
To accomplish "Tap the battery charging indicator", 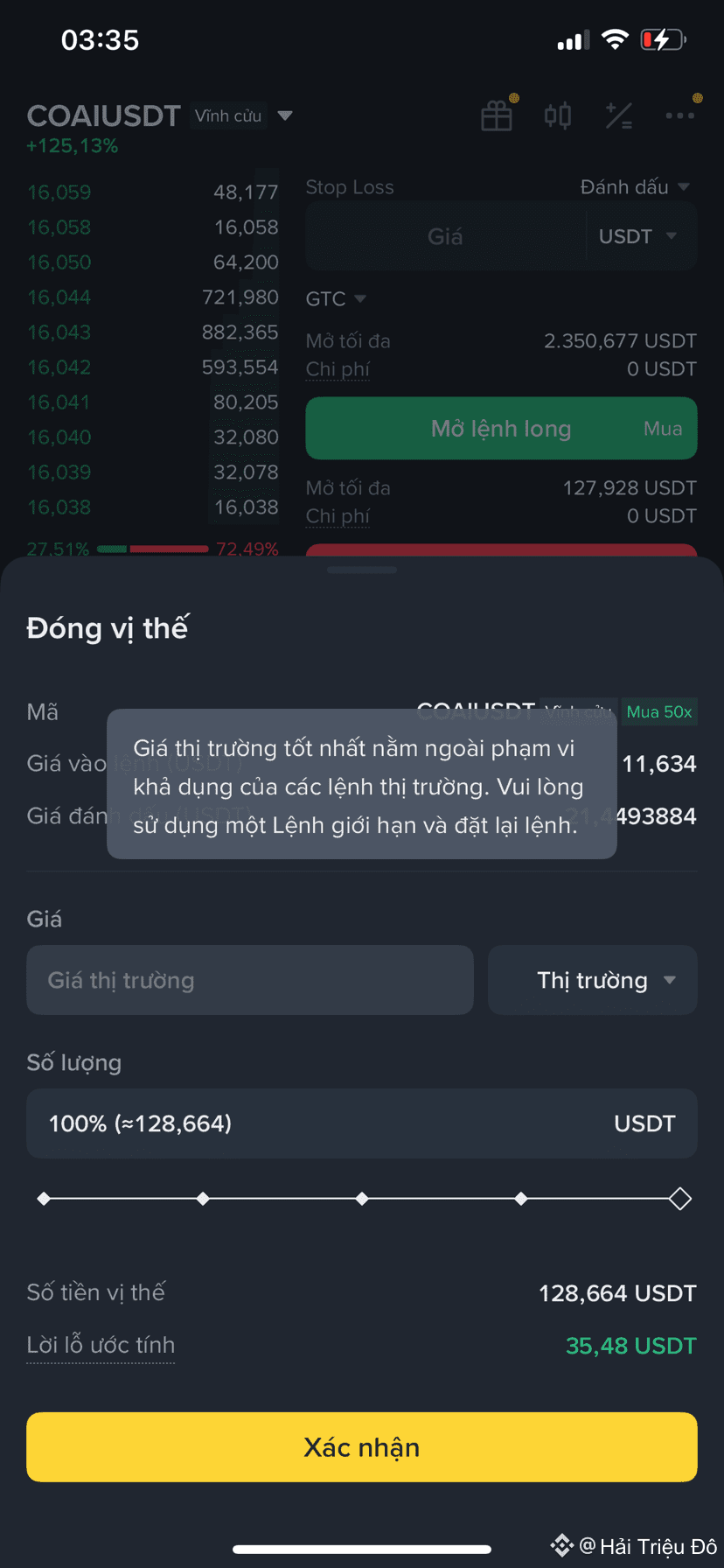I will coord(664,39).
